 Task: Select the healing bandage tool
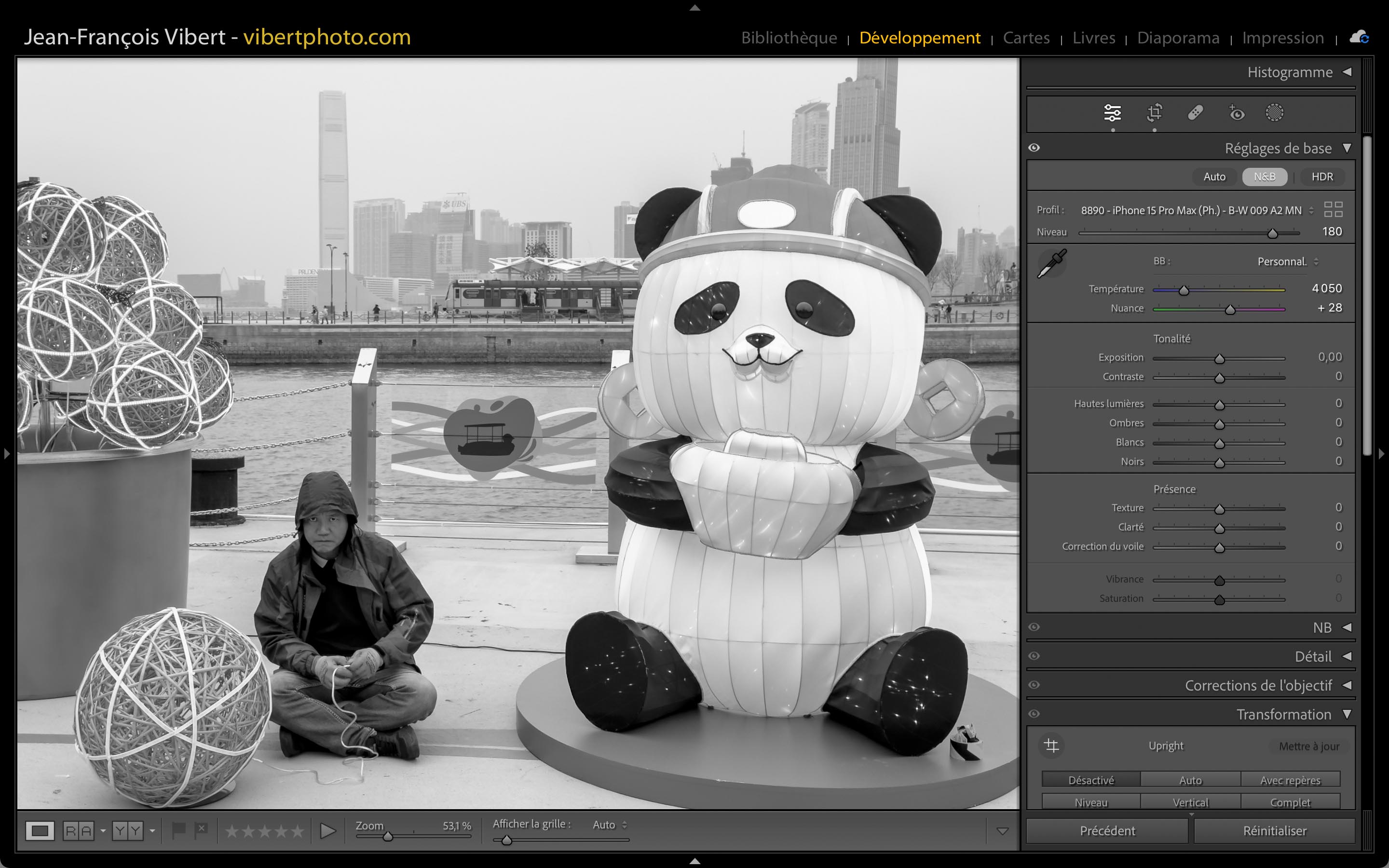point(1195,112)
